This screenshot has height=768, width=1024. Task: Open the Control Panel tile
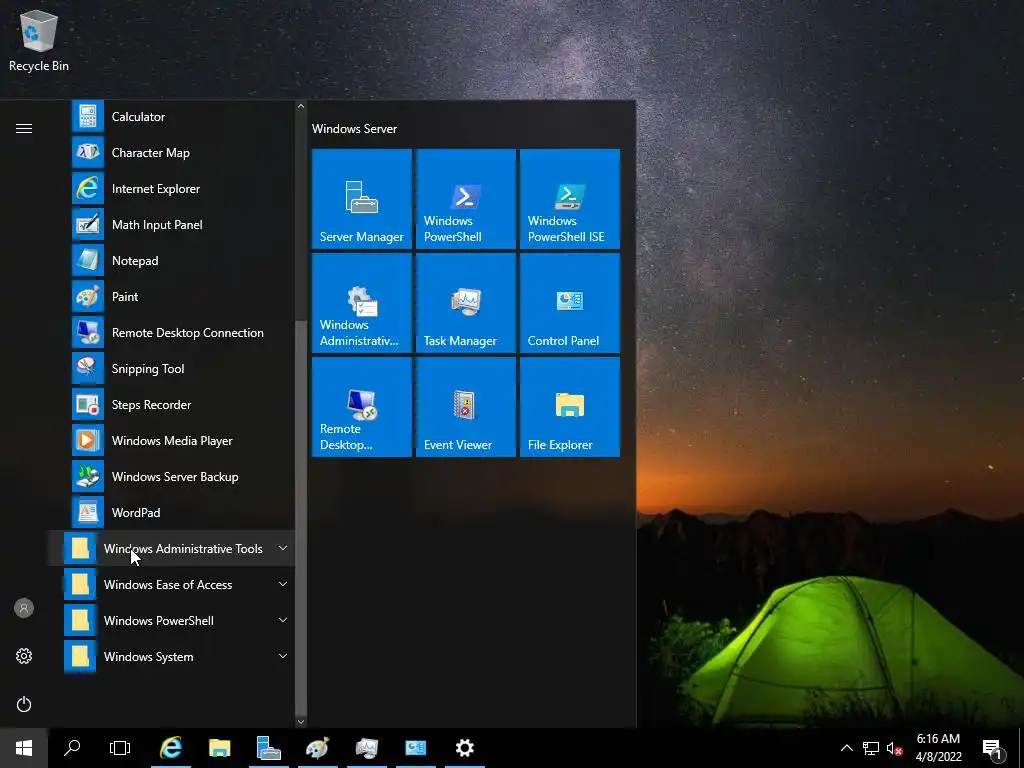[x=569, y=302]
